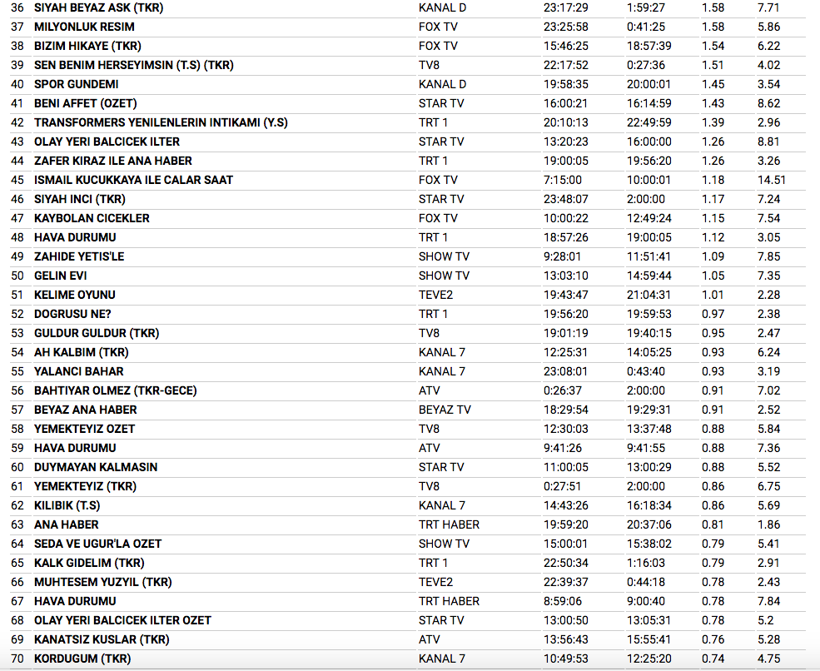The height and width of the screenshot is (671, 820).
Task: Click the KELIME OYUNU program title
Action: click(x=75, y=295)
